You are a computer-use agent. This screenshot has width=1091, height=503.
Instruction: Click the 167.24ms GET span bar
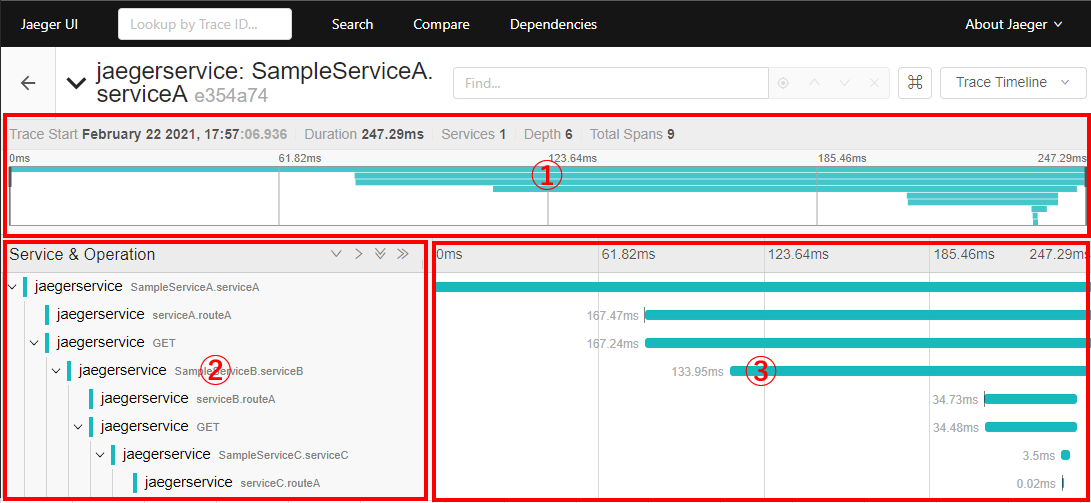click(866, 343)
